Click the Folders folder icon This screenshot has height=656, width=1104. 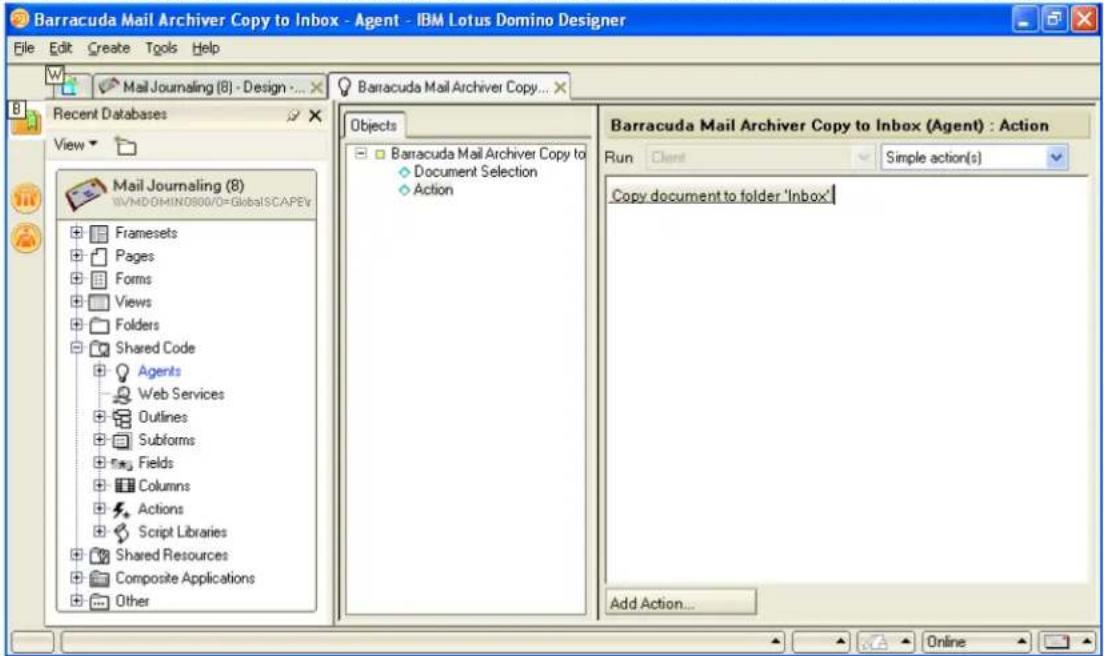tap(99, 325)
